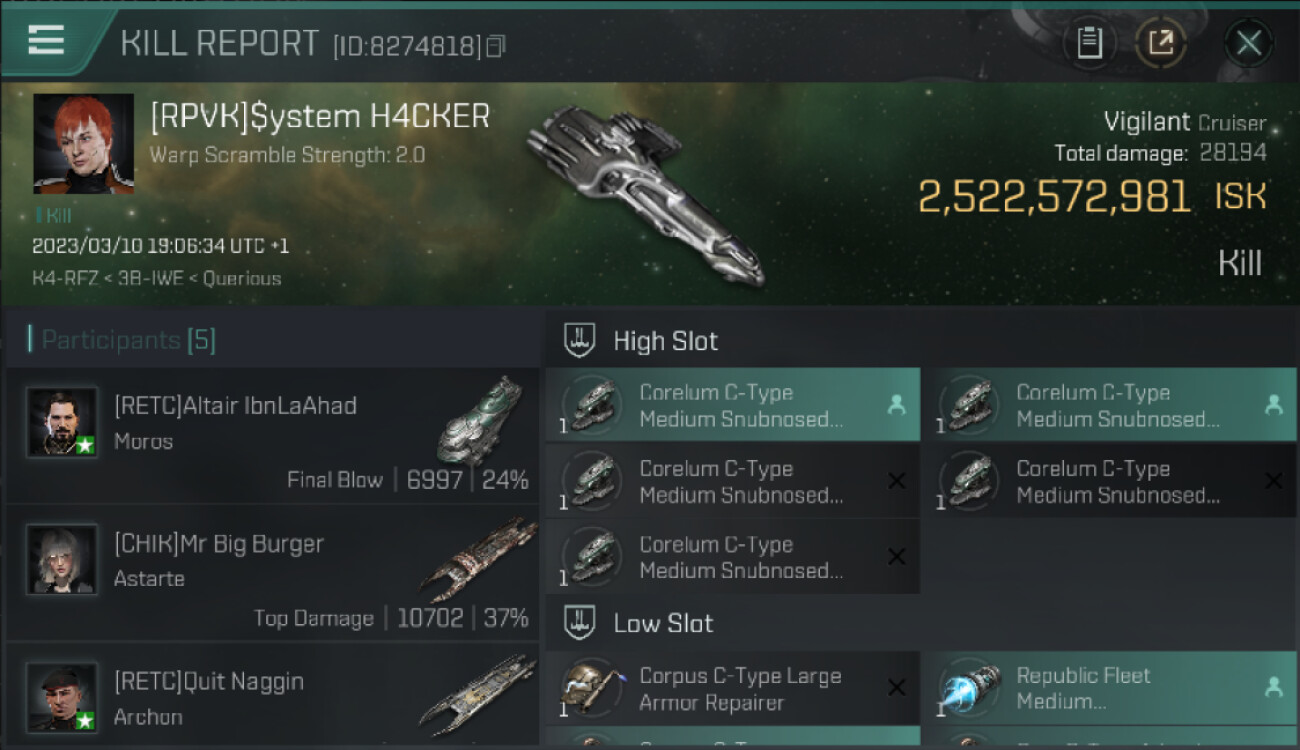The width and height of the screenshot is (1300, 750).
Task: Click the High Slot section icon
Action: click(580, 341)
